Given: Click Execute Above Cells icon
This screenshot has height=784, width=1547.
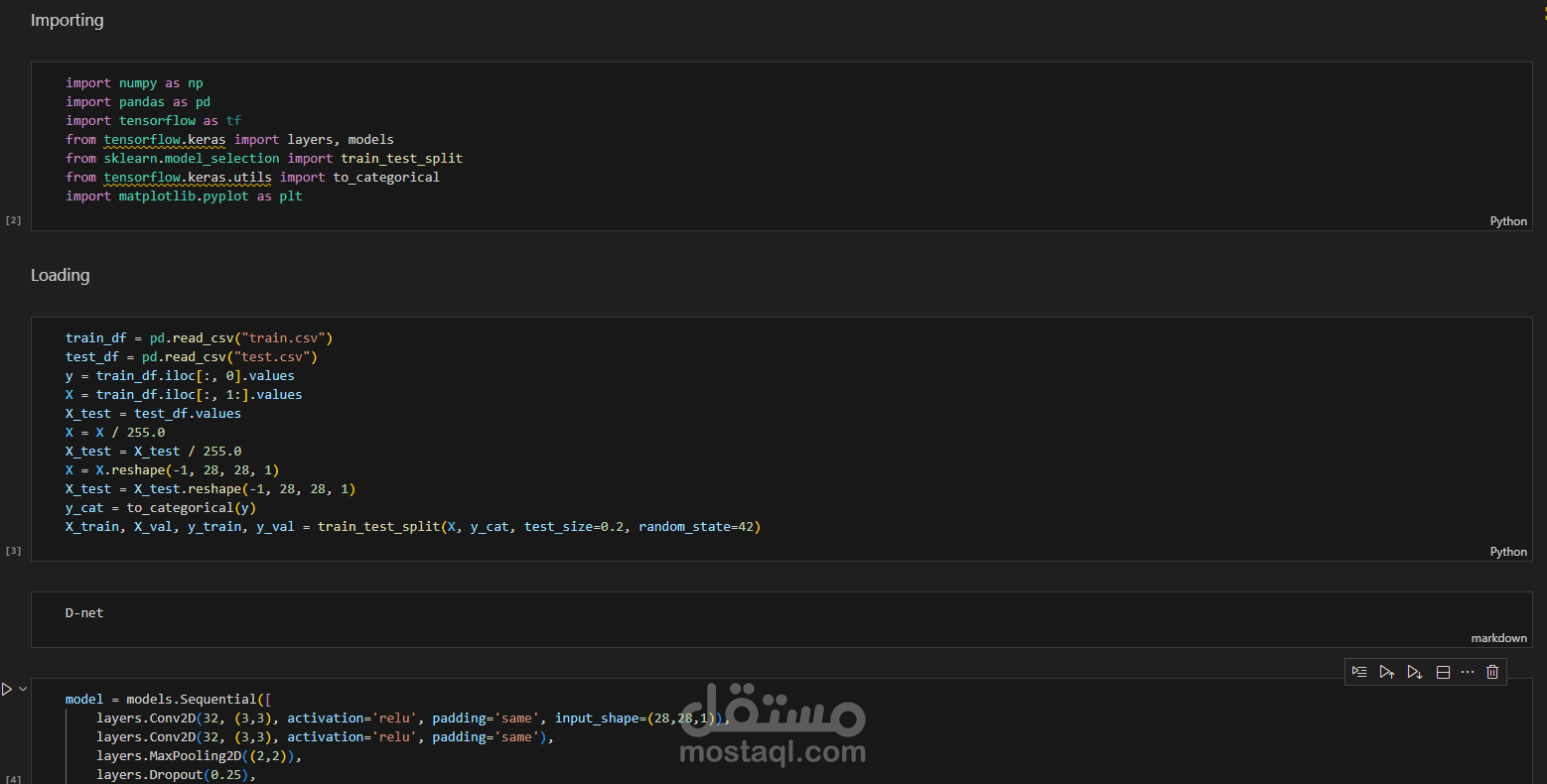Looking at the screenshot, I should click(1387, 672).
